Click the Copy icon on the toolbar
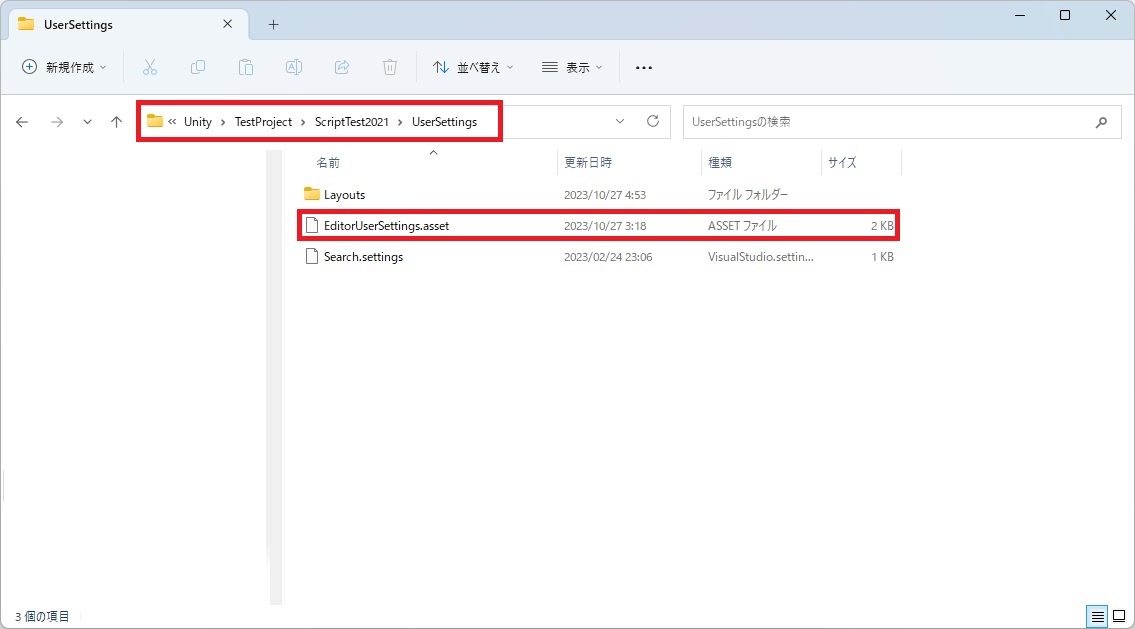1135x629 pixels. tap(198, 67)
